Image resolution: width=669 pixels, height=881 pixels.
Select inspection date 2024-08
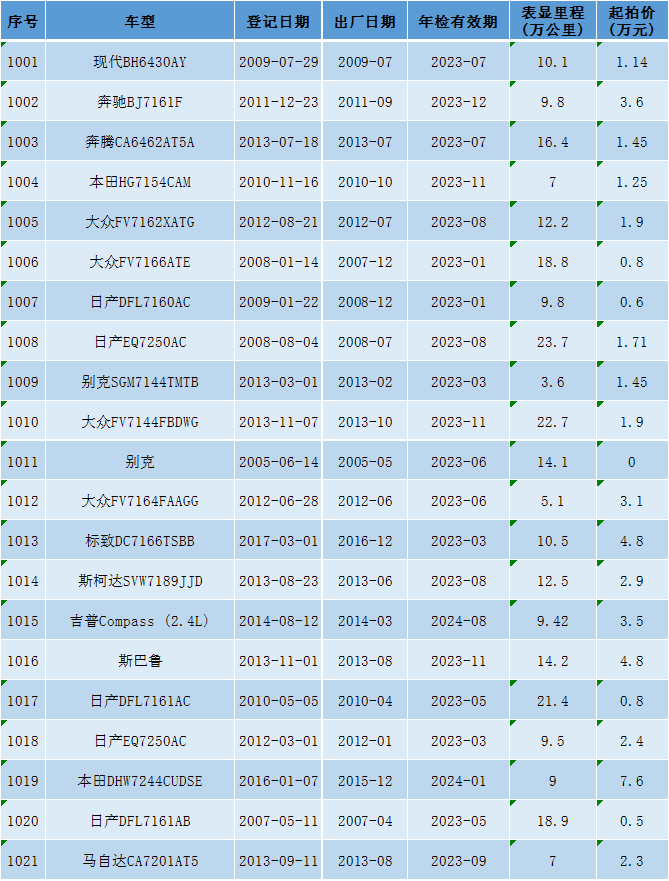coord(458,620)
